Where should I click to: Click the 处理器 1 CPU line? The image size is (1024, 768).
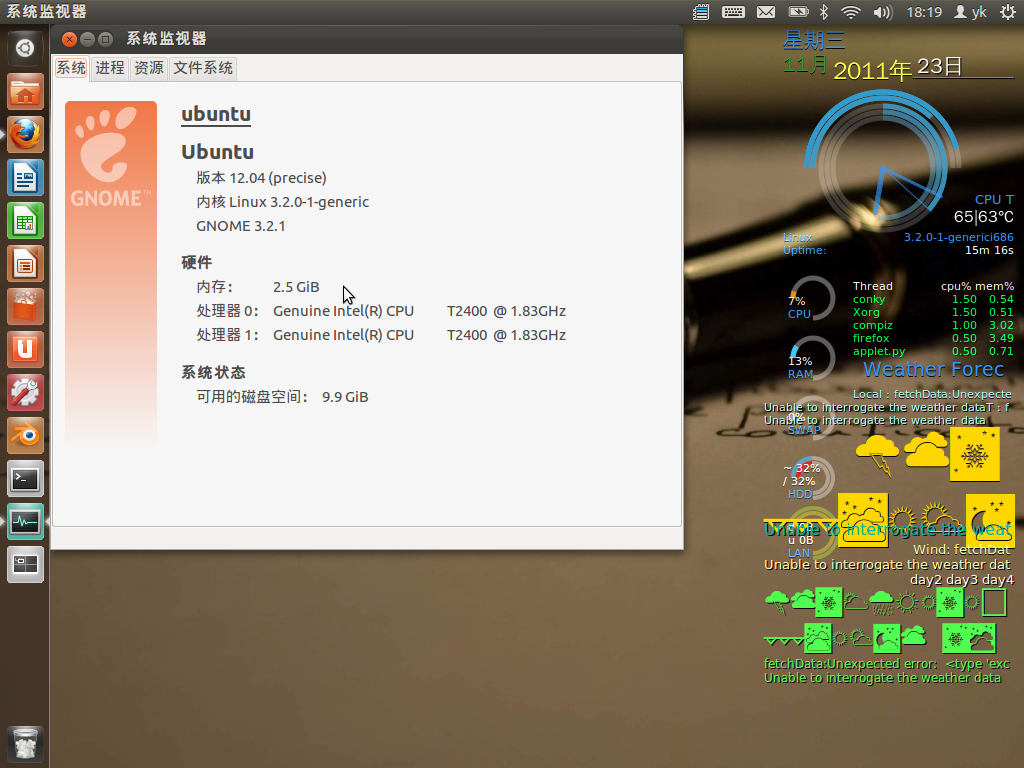[x=381, y=335]
